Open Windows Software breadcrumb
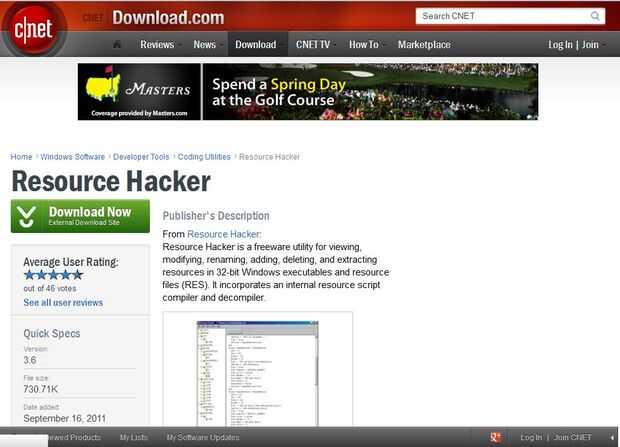620x447 pixels. pyautogui.click(x=73, y=157)
